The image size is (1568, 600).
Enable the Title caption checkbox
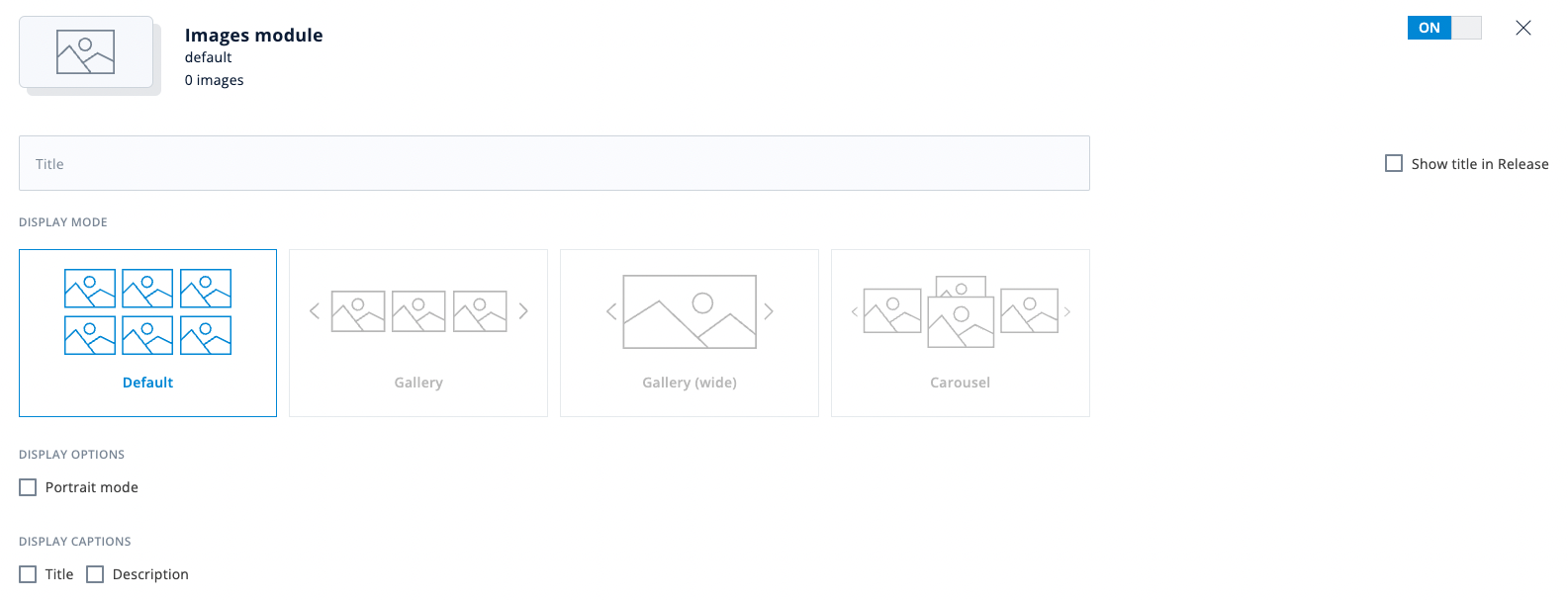(28, 574)
